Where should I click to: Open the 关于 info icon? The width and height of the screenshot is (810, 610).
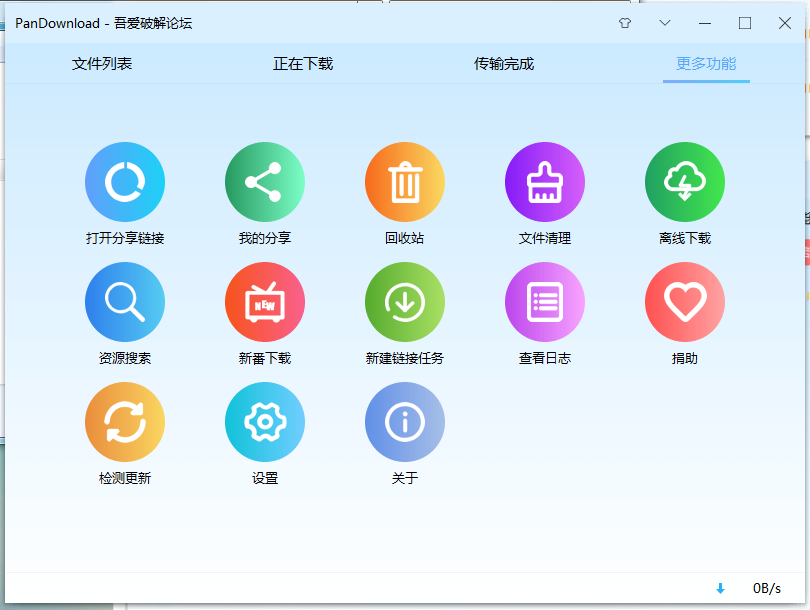pos(405,421)
